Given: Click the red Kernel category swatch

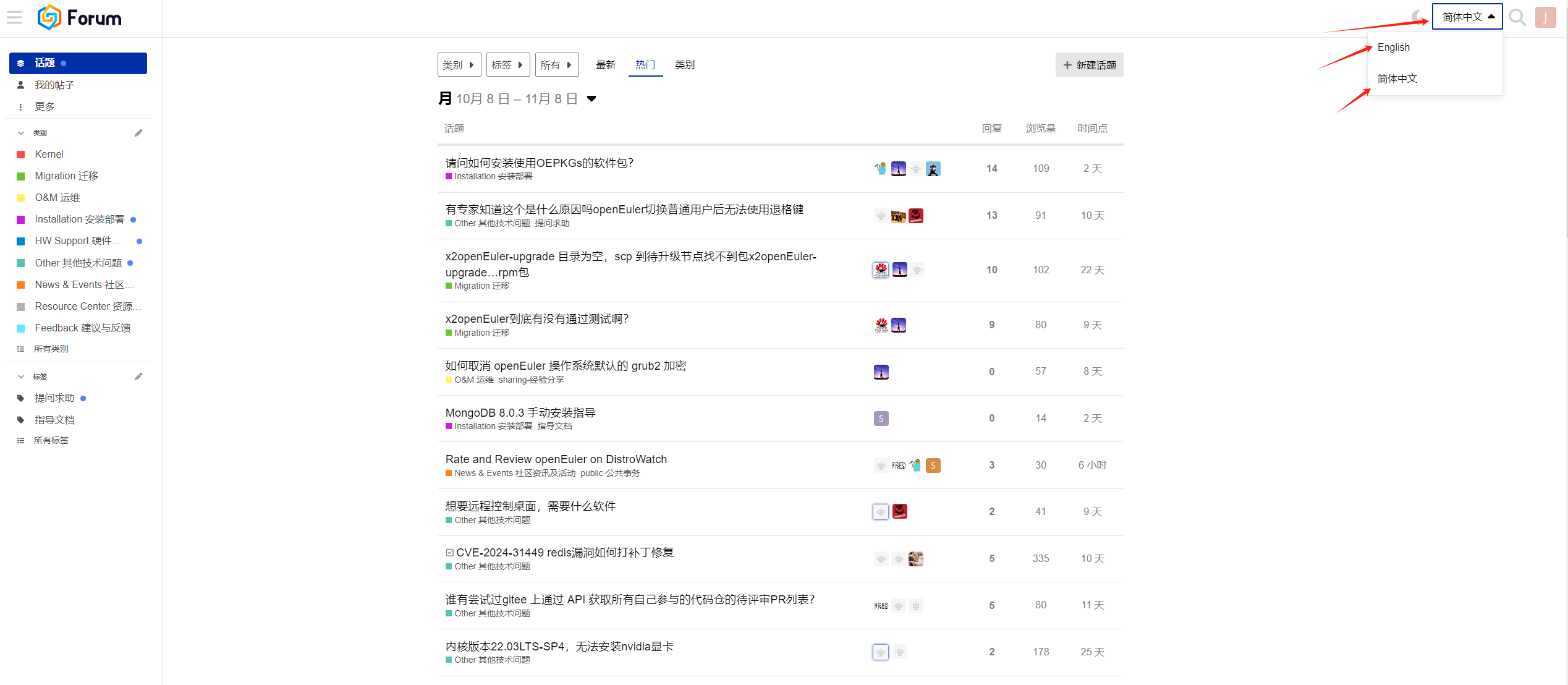Looking at the screenshot, I should tap(21, 155).
